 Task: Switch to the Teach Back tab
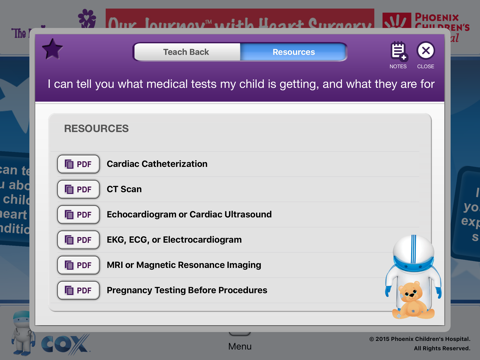pos(187,52)
